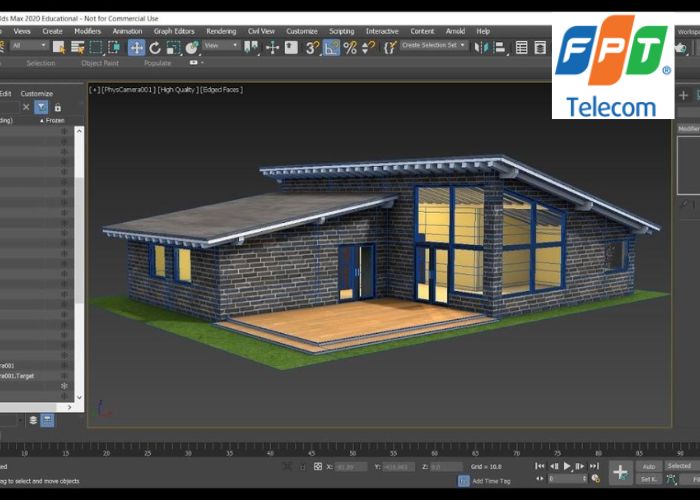Click the Mirror tool icon
The height and width of the screenshot is (500, 700).
coord(484,47)
